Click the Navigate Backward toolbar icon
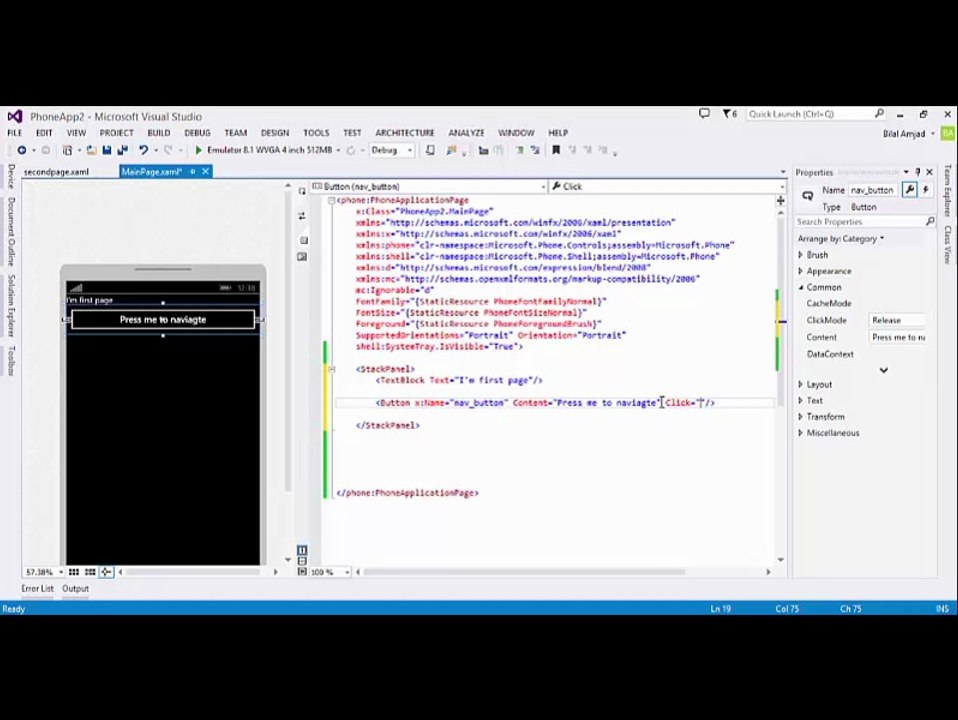 pos(21,150)
